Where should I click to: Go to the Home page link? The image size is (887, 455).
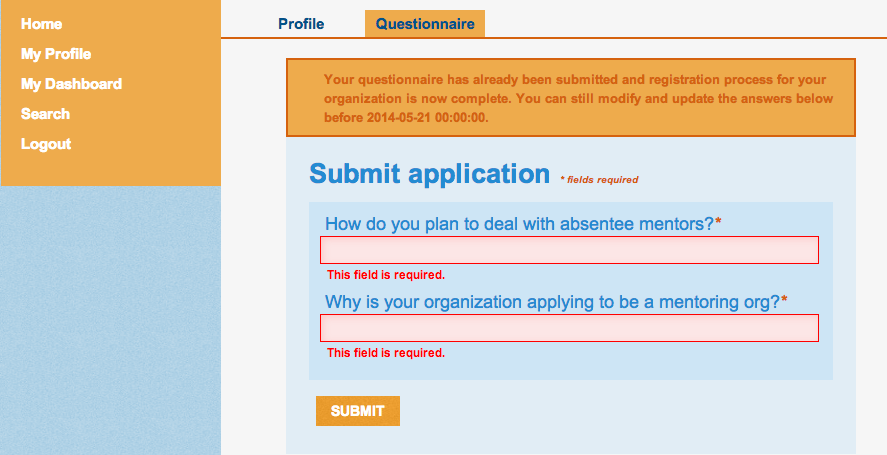(41, 24)
